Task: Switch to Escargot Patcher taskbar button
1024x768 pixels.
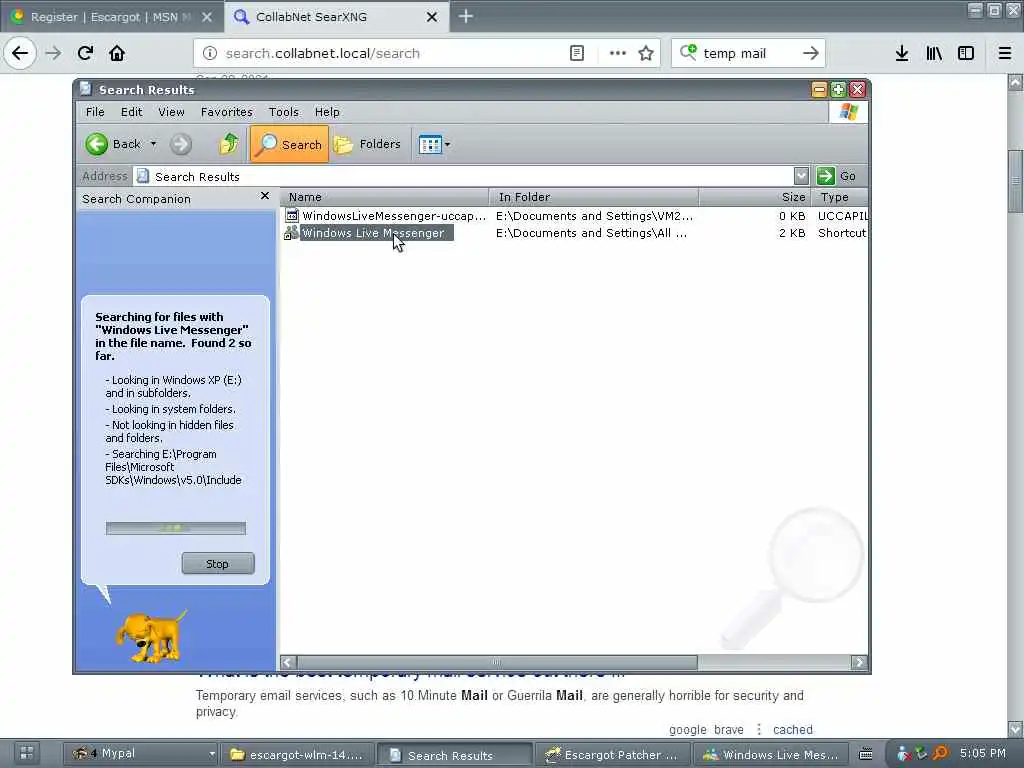Action: [x=612, y=754]
